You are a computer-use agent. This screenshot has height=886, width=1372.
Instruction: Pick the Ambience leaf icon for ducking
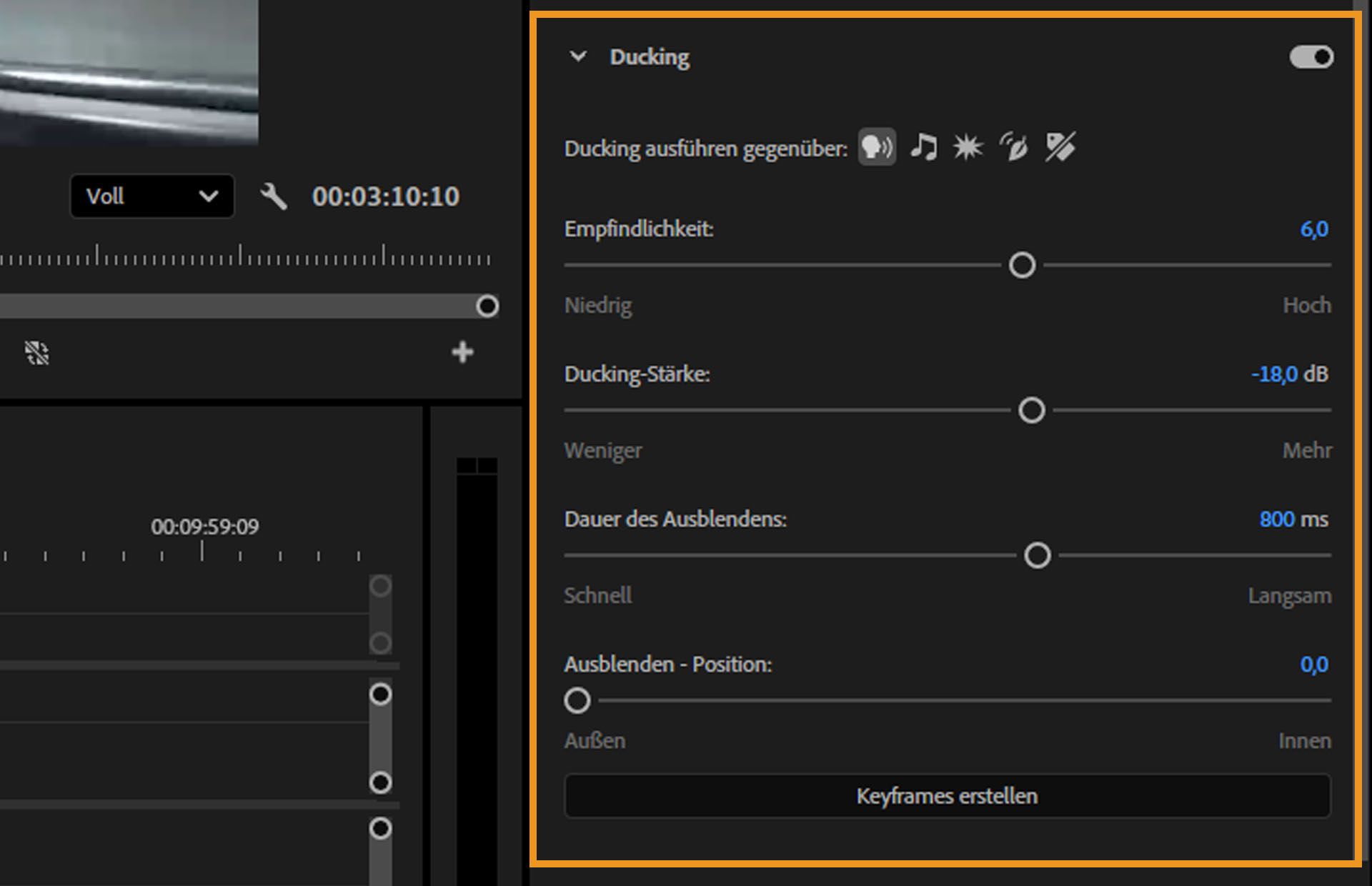pos(1013,147)
